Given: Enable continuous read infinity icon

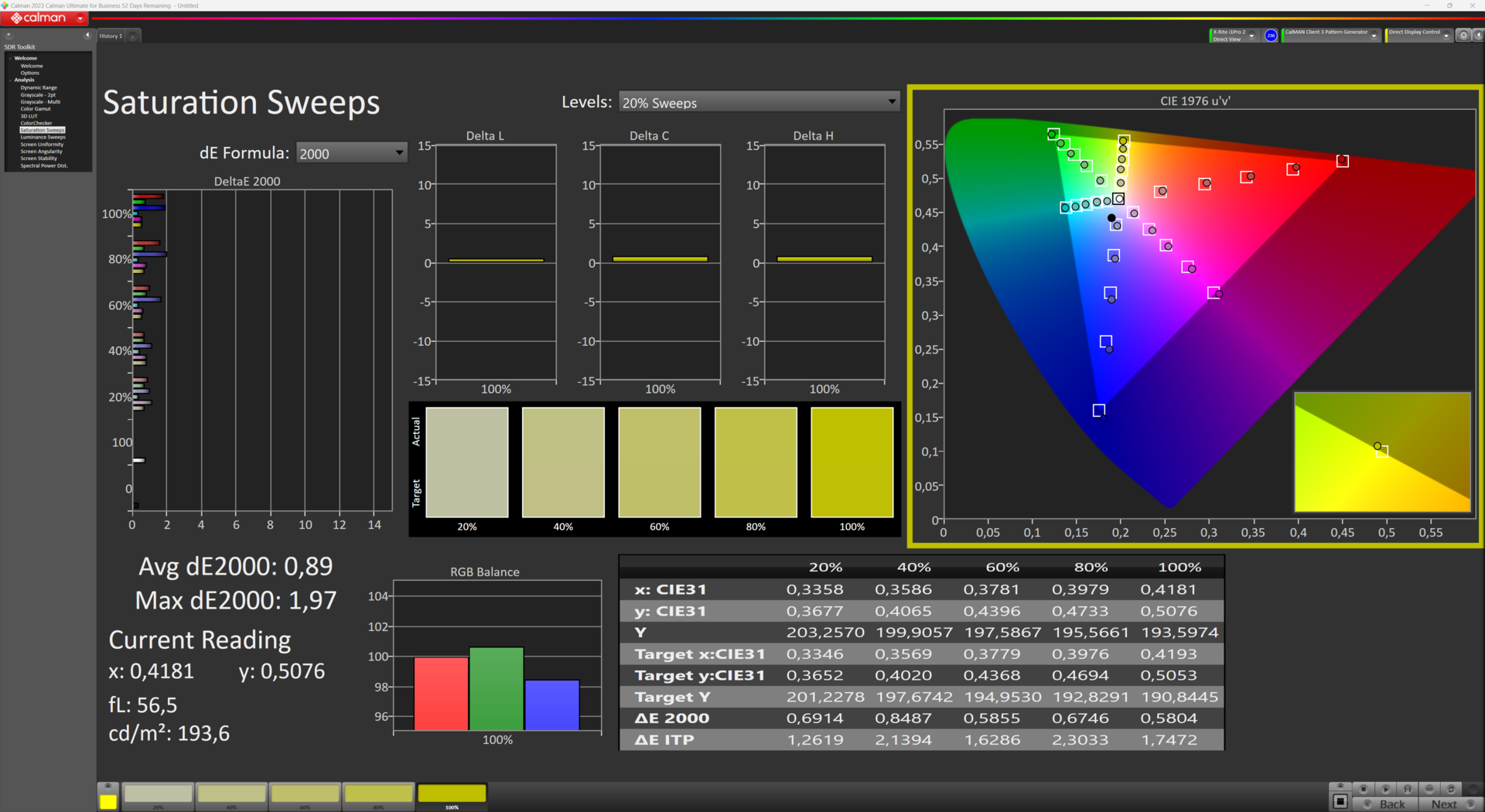Looking at the screenshot, I should coord(1429,789).
